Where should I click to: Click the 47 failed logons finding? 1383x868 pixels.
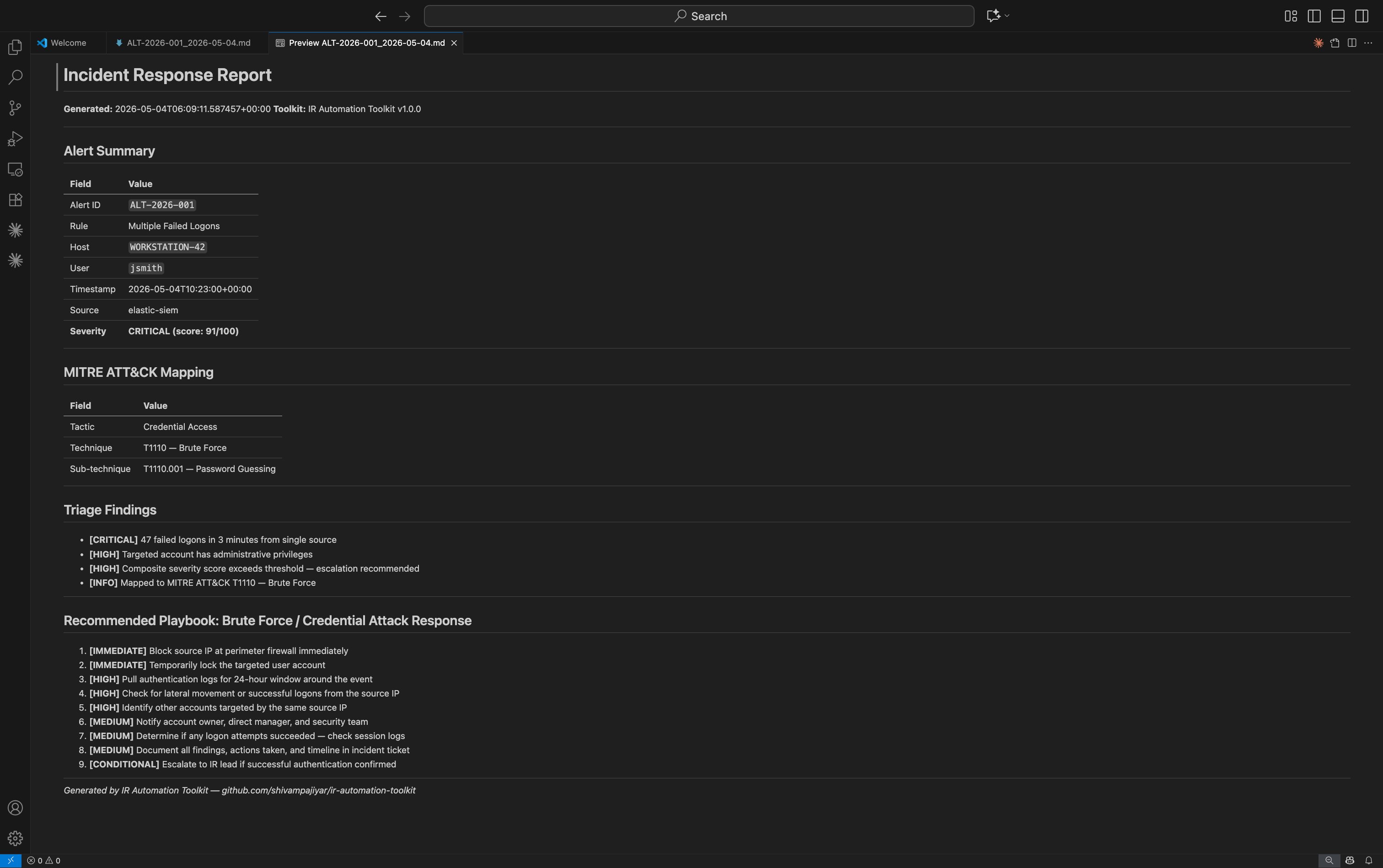pos(213,540)
